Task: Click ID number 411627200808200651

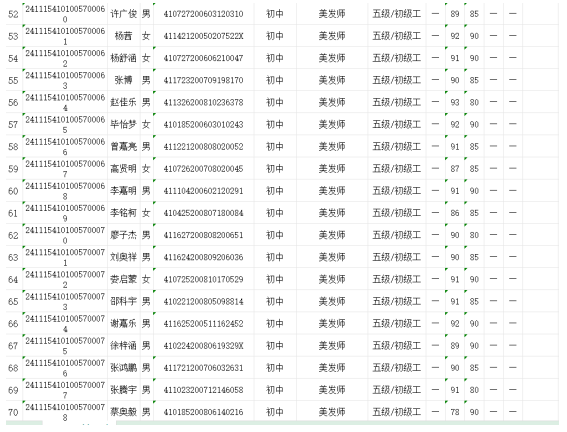Action: tap(203, 235)
